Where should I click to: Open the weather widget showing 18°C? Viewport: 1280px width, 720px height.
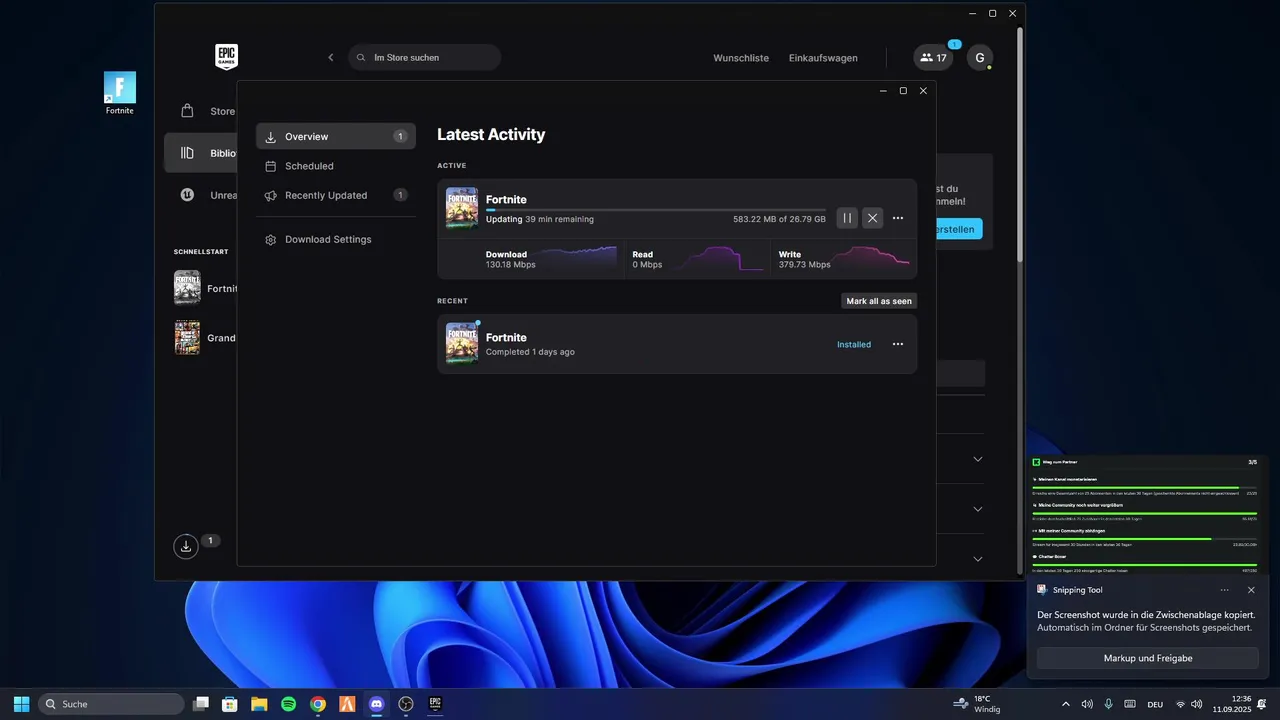click(x=977, y=704)
